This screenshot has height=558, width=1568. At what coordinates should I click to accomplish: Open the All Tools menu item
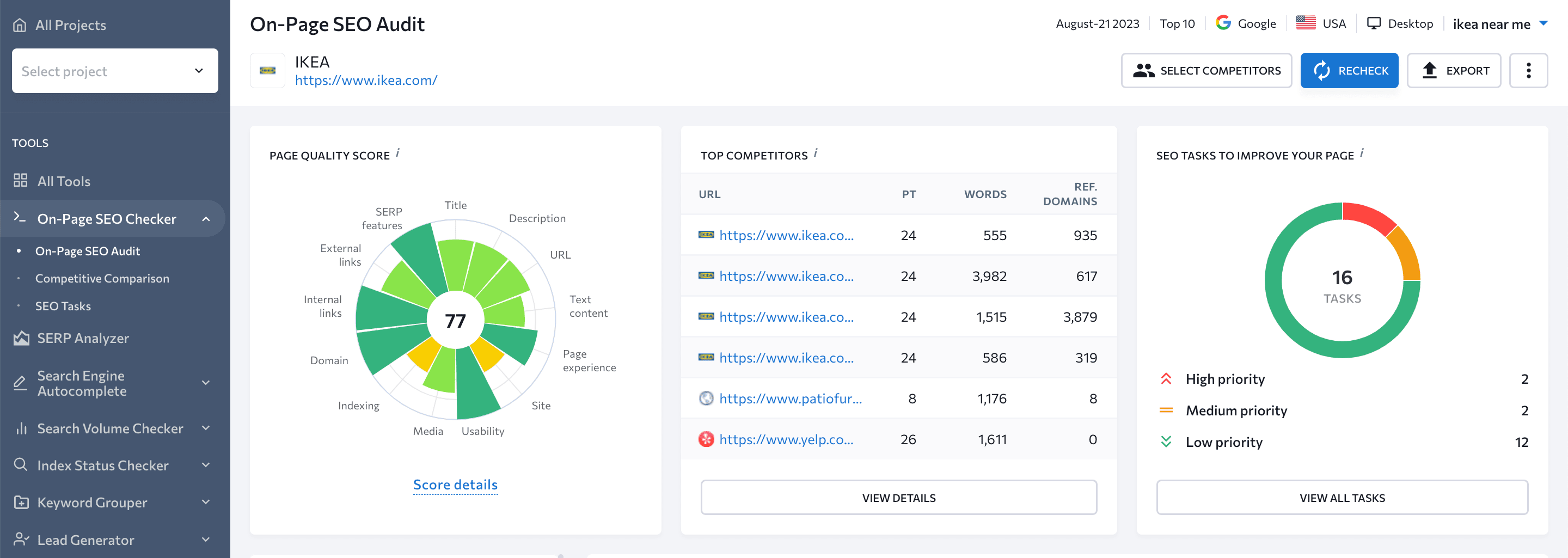pos(64,181)
